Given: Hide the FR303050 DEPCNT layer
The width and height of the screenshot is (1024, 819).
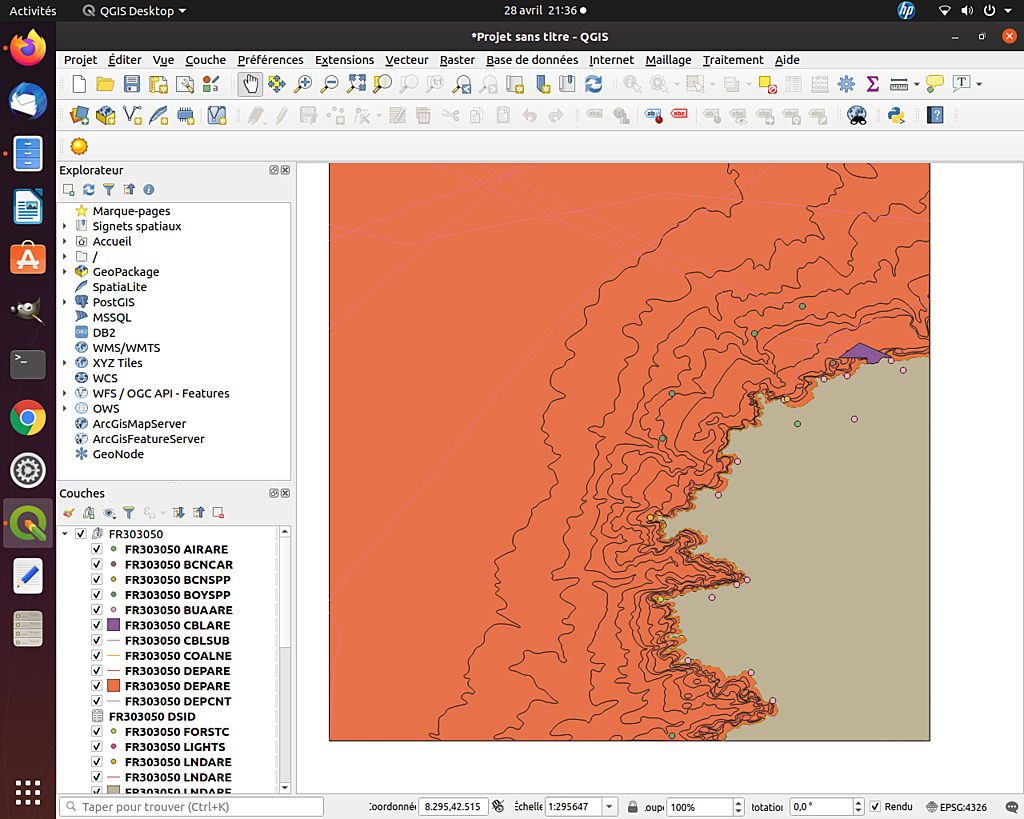Looking at the screenshot, I should (x=97, y=701).
